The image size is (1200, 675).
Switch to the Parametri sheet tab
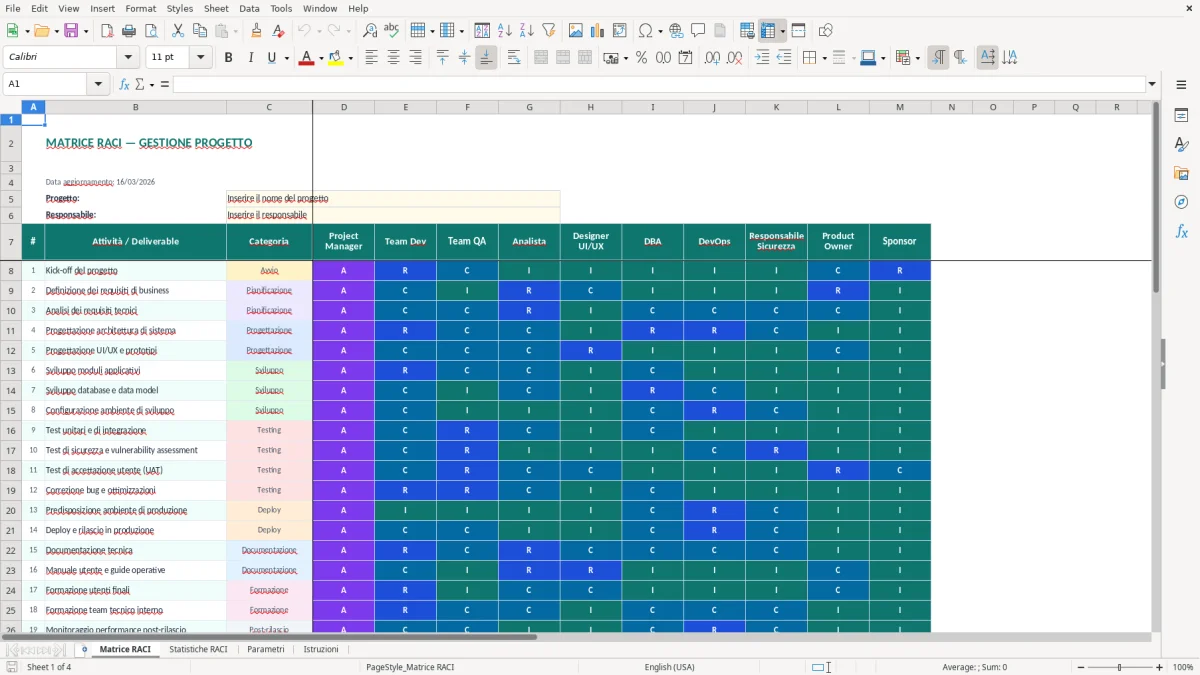click(266, 649)
